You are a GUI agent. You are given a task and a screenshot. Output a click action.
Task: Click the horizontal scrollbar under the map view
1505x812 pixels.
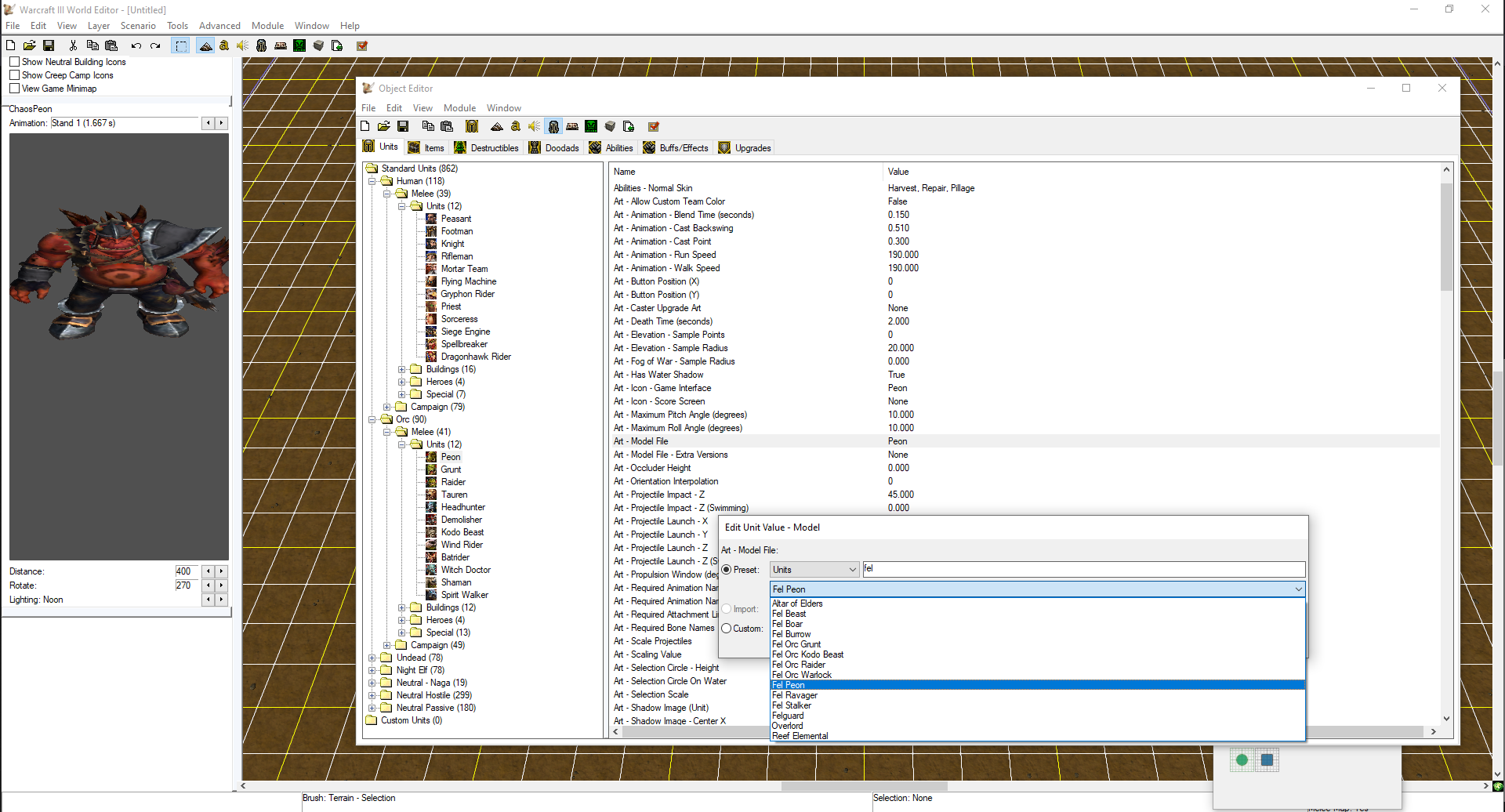(864, 785)
